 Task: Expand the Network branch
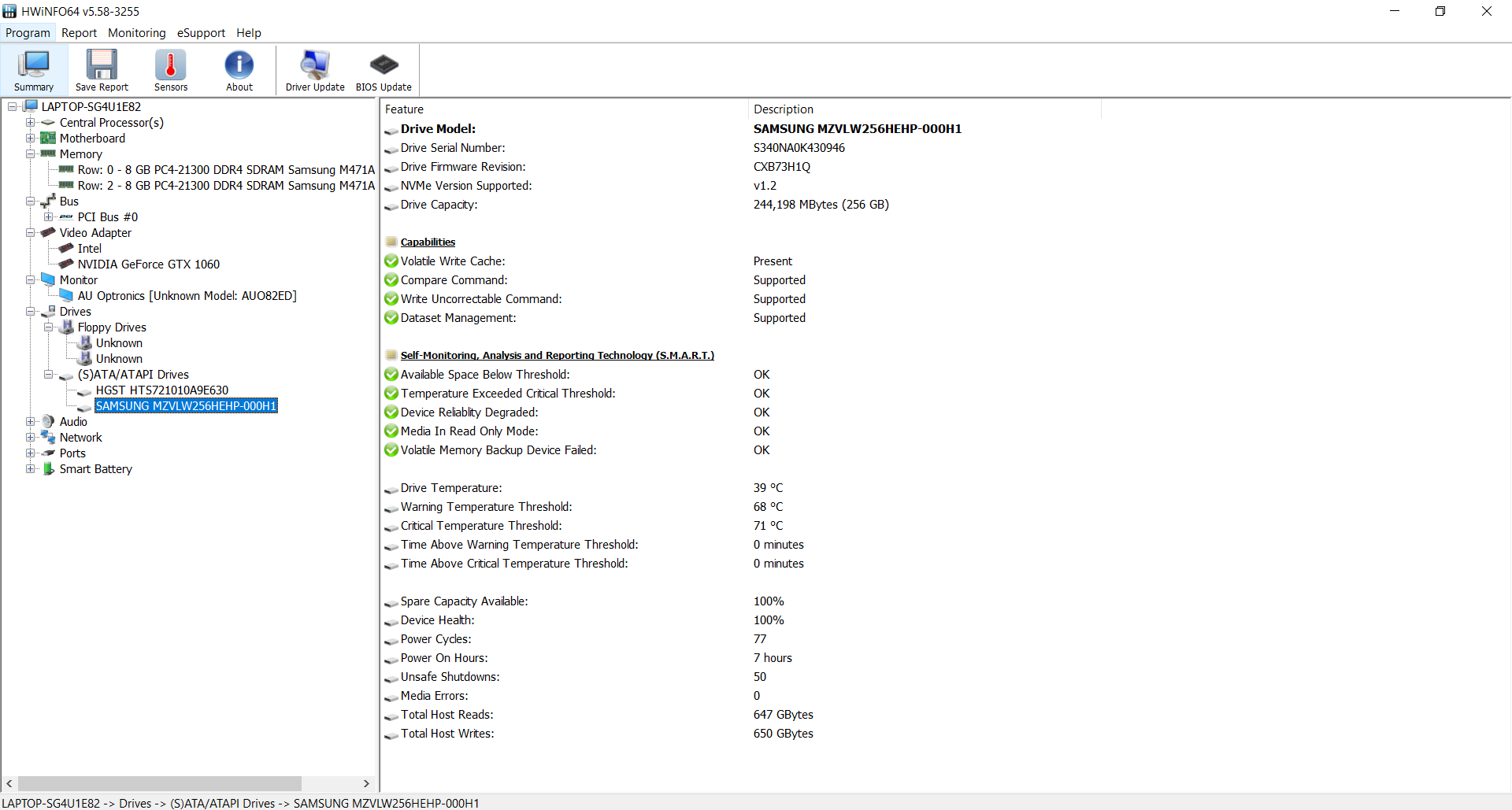point(30,437)
